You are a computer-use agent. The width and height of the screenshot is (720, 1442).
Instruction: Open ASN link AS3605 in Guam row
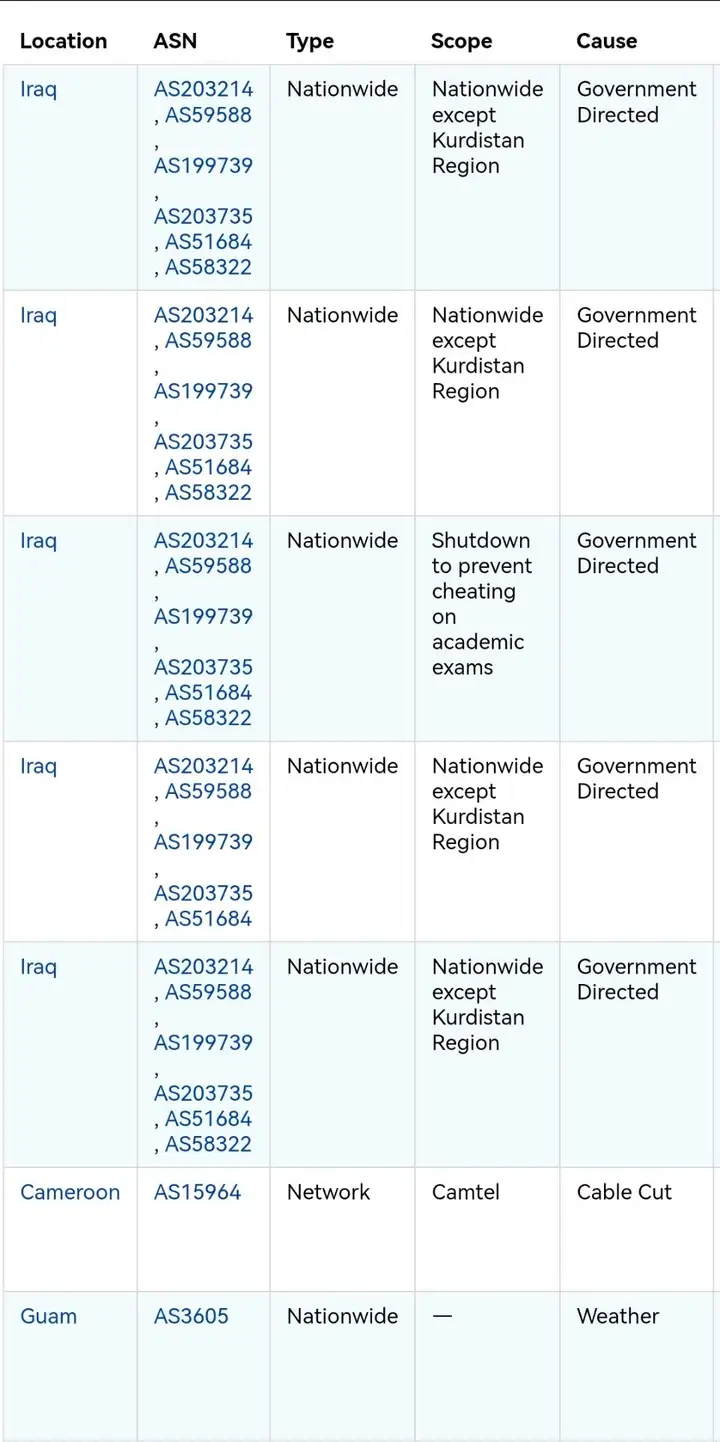pyautogui.click(x=191, y=1316)
